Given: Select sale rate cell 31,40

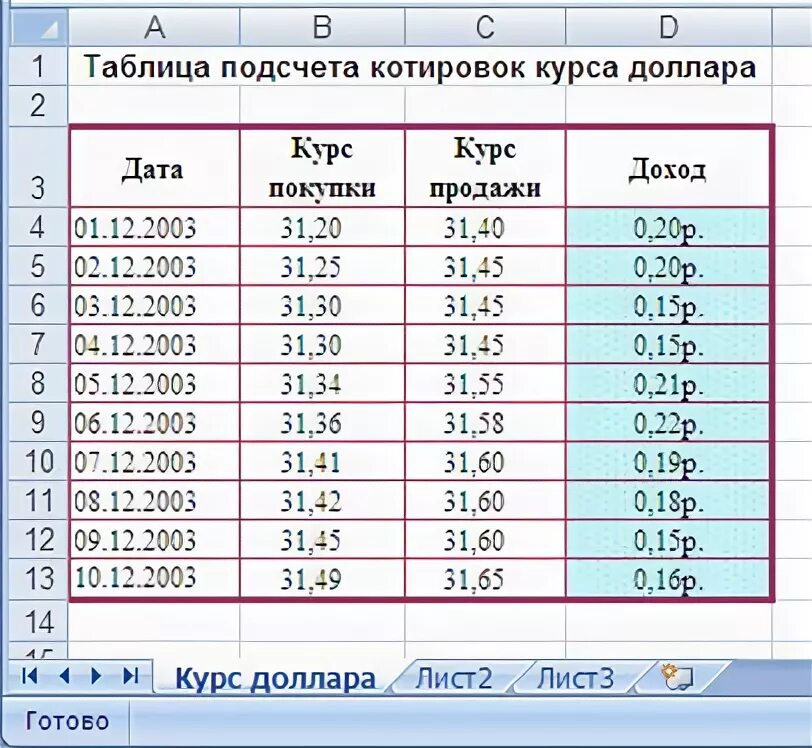Looking at the screenshot, I should click(x=485, y=227).
